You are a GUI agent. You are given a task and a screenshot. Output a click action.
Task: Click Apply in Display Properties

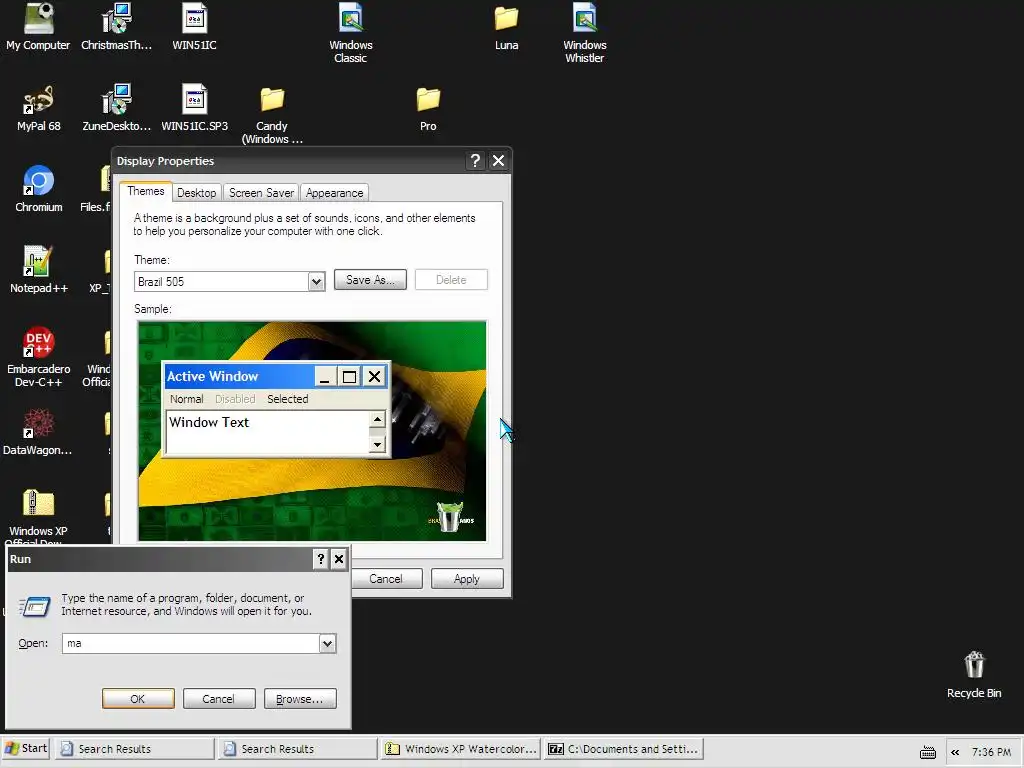(467, 579)
